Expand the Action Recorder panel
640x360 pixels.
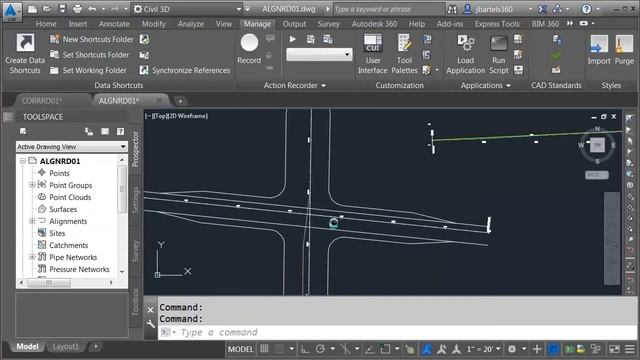tap(294, 85)
